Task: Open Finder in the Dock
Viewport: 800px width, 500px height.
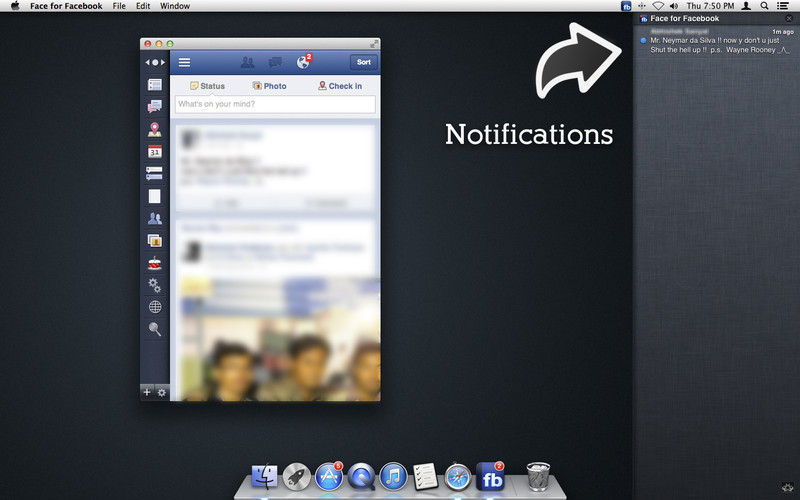Action: (x=264, y=477)
